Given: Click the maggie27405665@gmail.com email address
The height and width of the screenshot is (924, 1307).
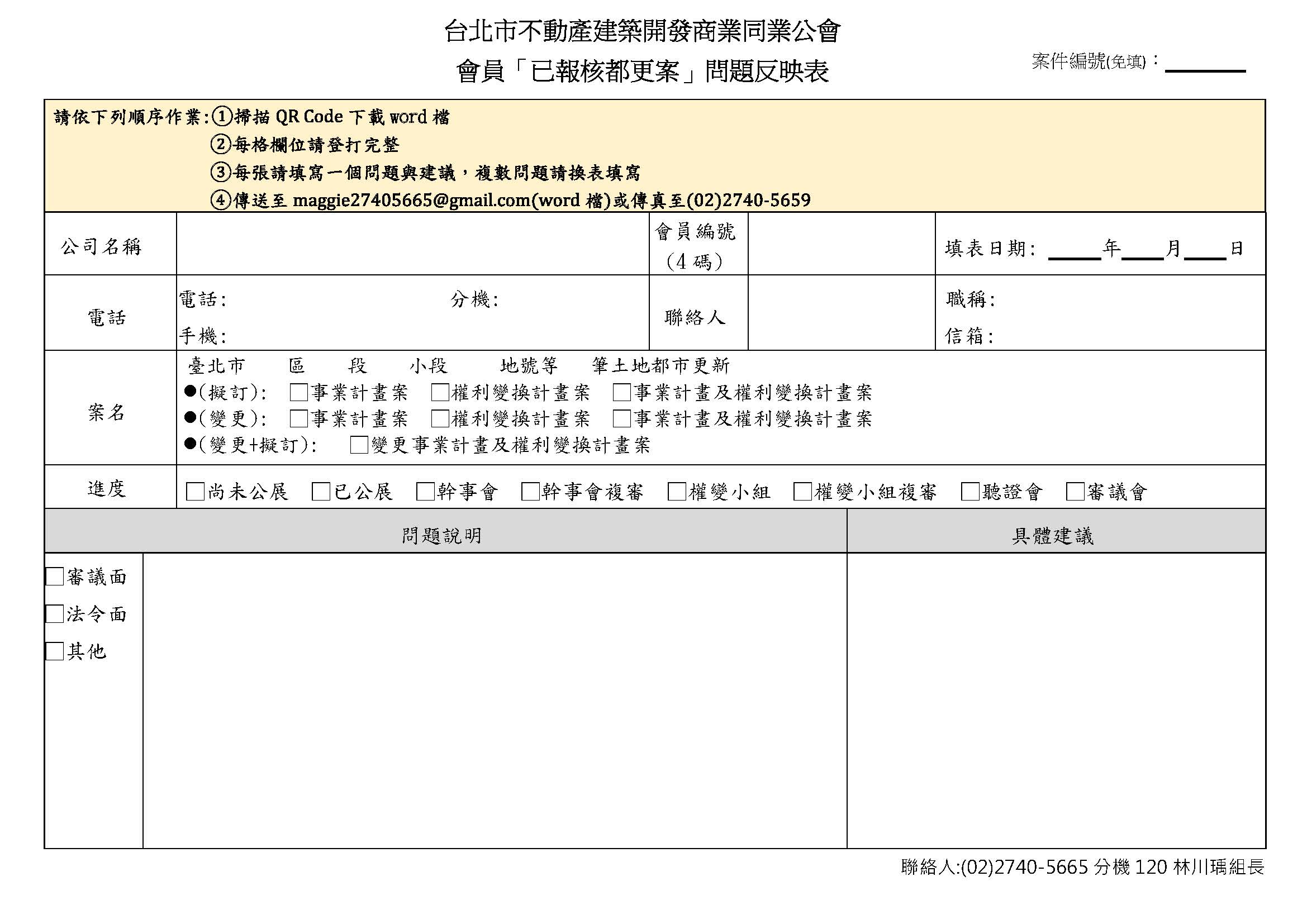Looking at the screenshot, I should (x=411, y=201).
